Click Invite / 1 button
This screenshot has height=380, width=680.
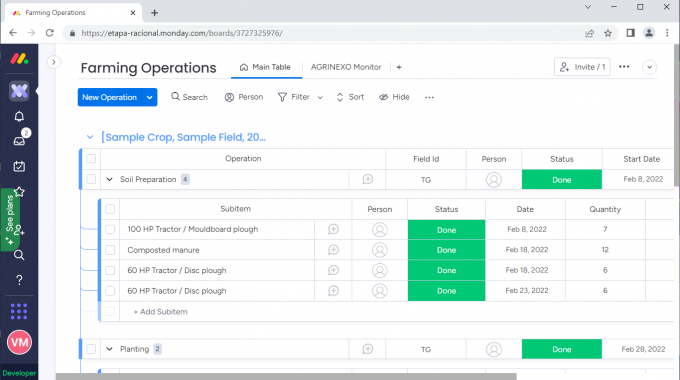coord(582,67)
